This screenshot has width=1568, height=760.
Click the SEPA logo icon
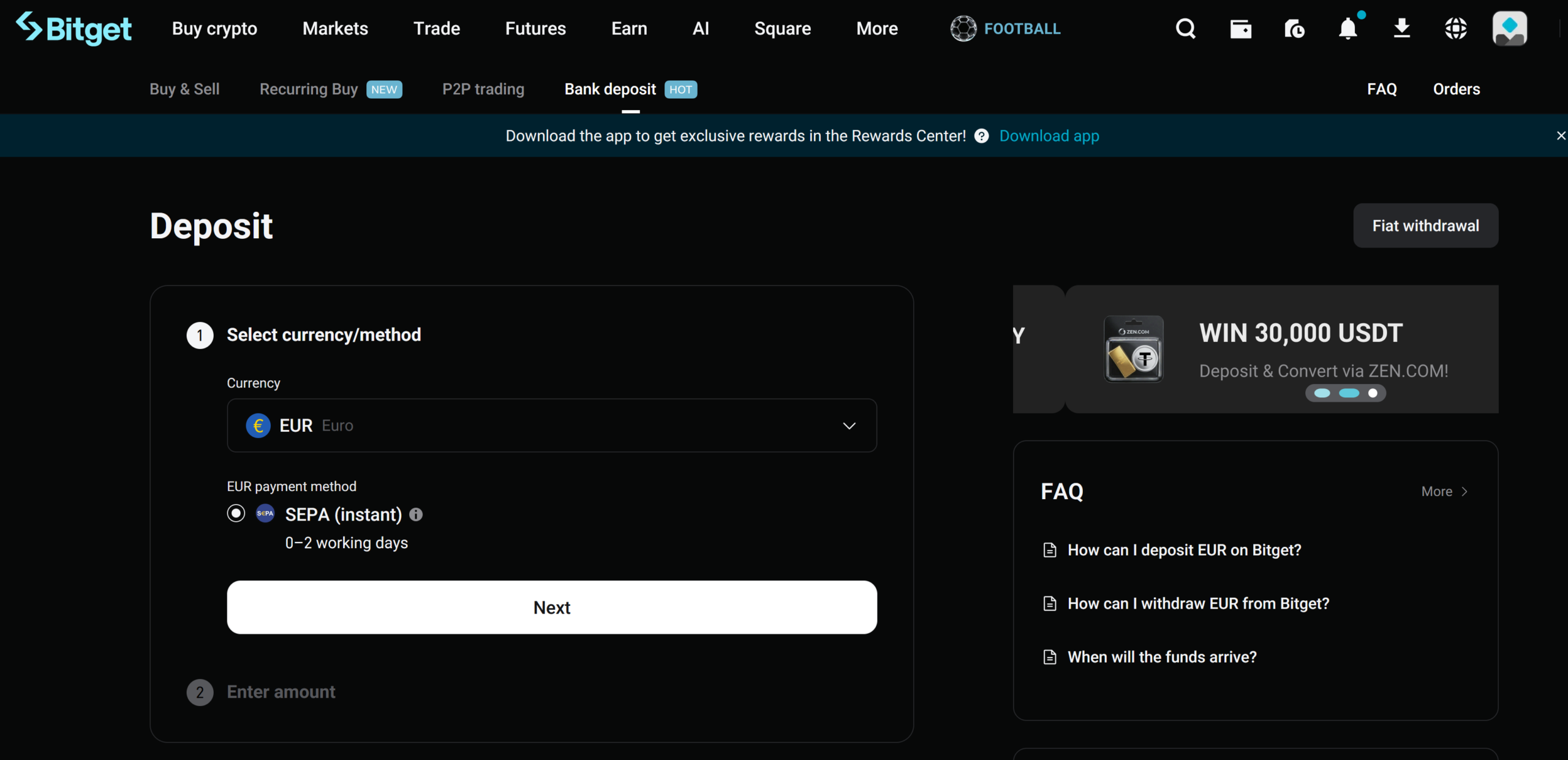[x=265, y=513]
